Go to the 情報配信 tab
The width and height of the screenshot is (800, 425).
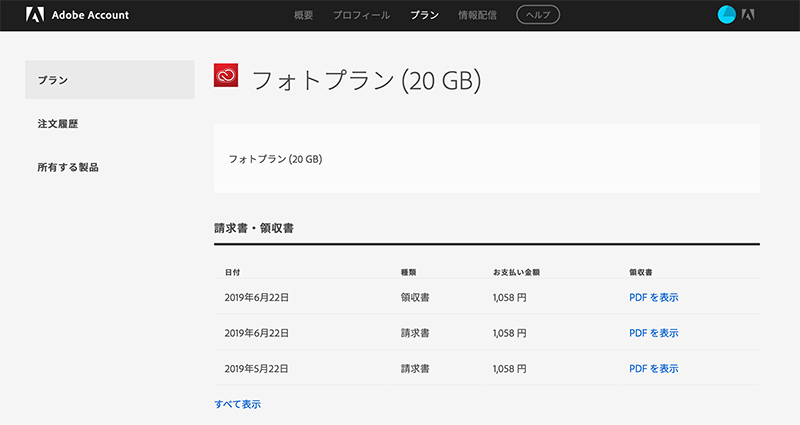pos(478,15)
